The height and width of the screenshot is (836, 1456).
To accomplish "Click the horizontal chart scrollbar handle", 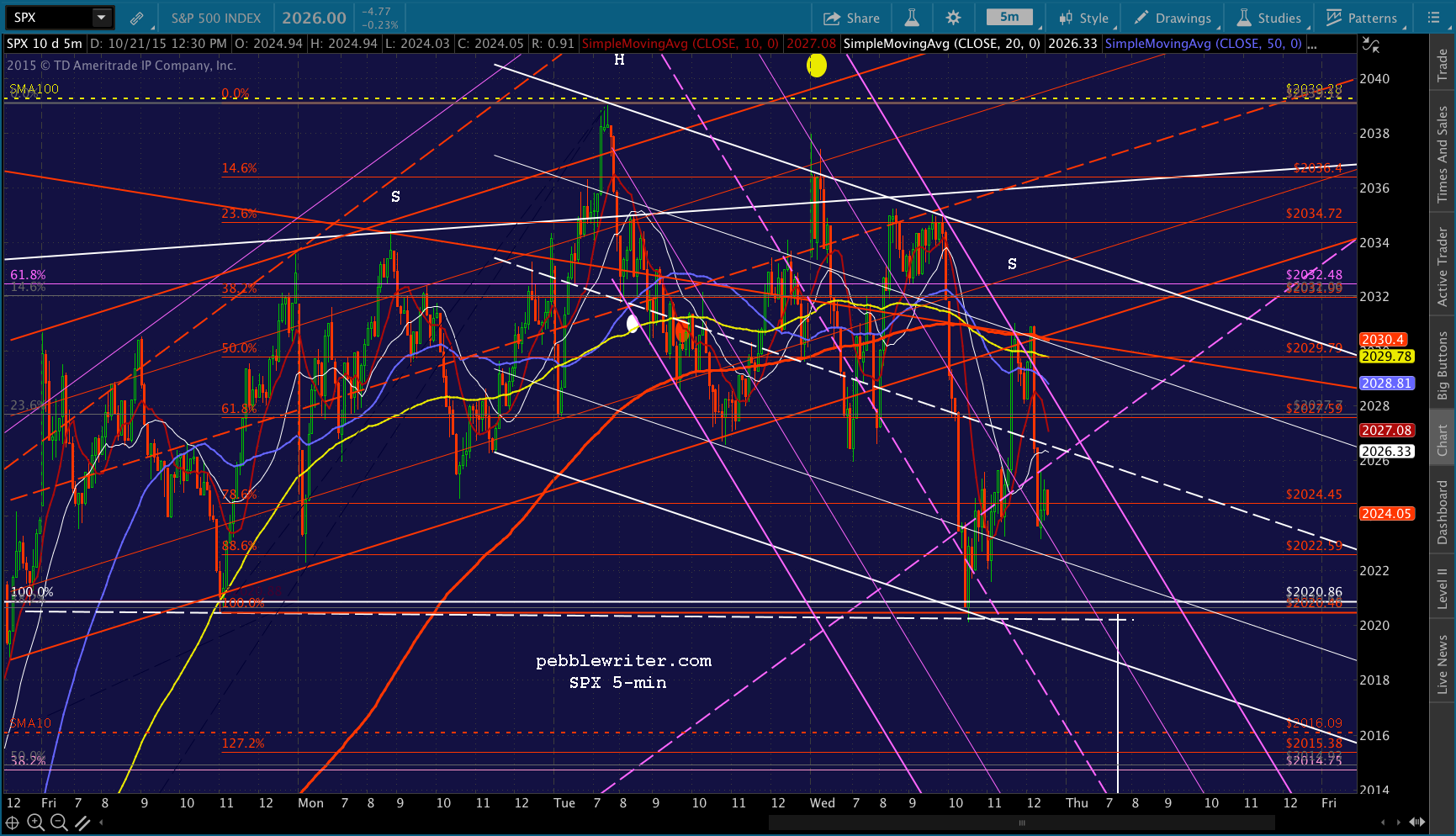I will 1022,823.
